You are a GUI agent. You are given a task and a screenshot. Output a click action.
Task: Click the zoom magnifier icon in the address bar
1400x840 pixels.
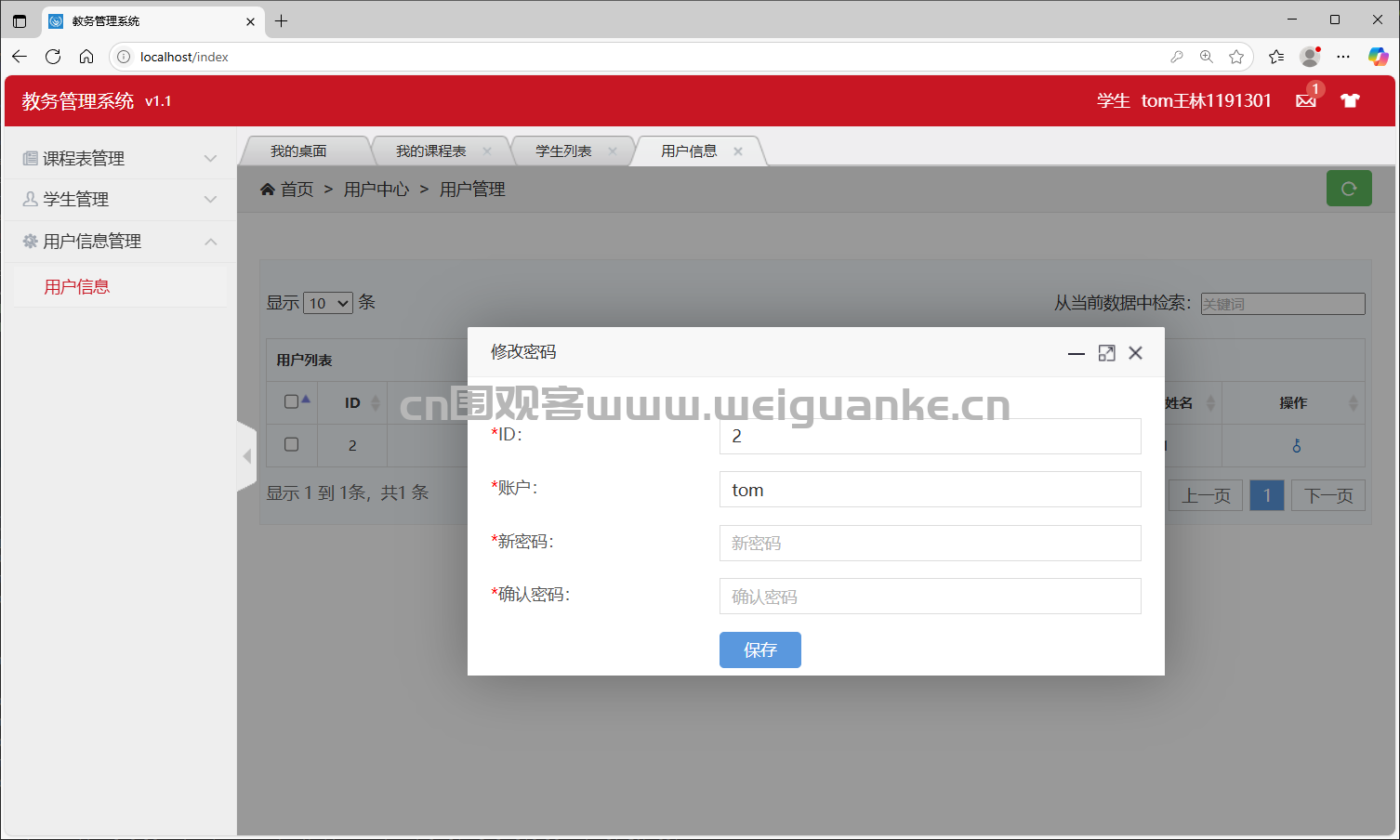[1207, 57]
